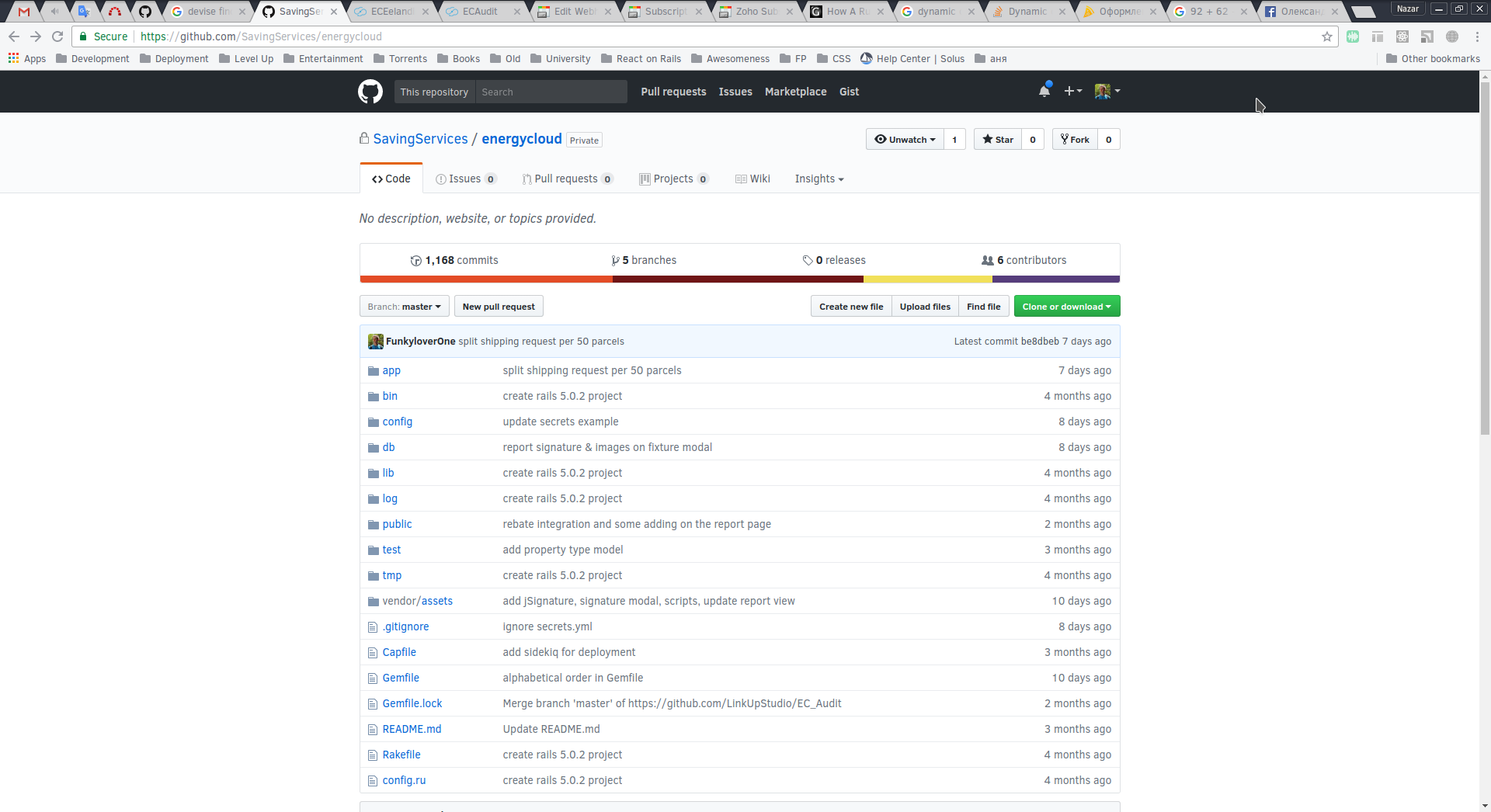This screenshot has height=812, width=1491.
Task: Focus the GitHub search field
Action: tap(551, 92)
